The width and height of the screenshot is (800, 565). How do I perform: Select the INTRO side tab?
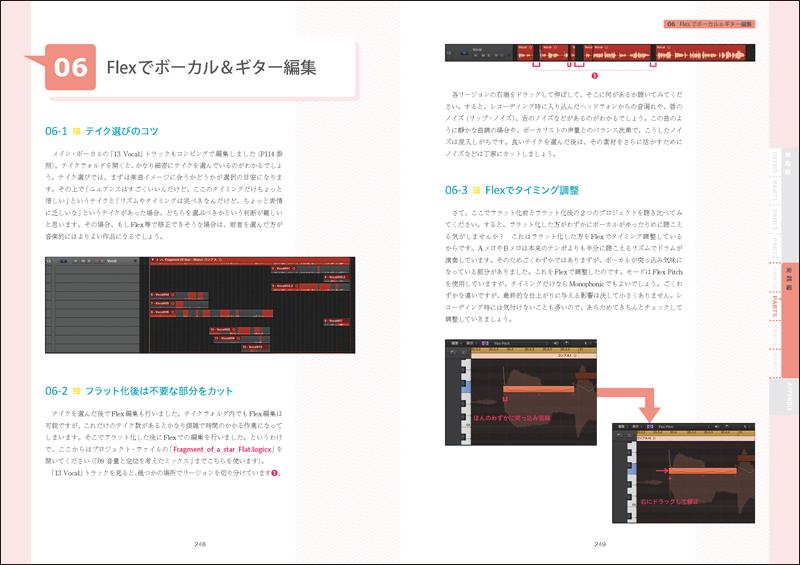point(775,162)
